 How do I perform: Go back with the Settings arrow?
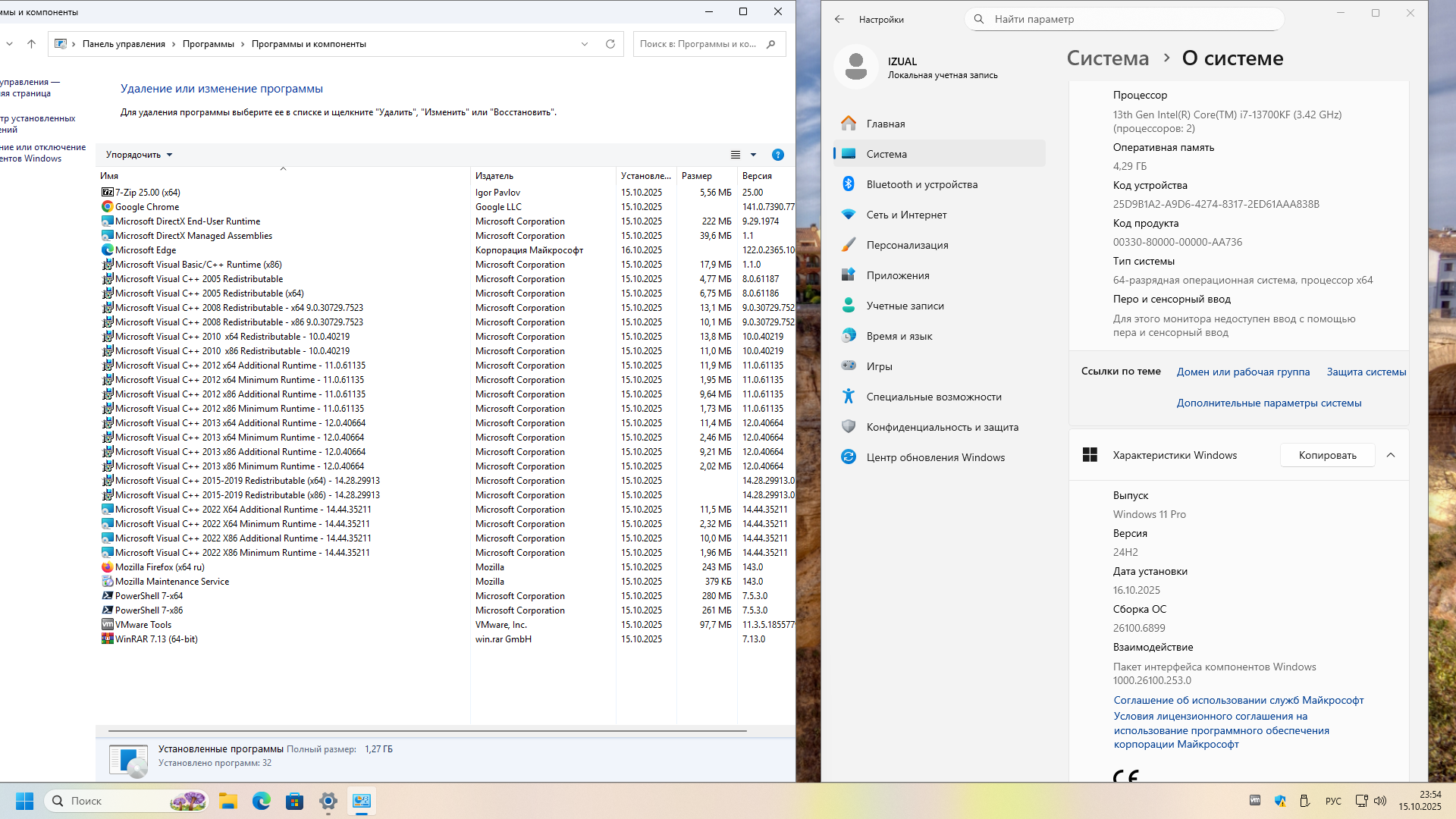click(x=839, y=19)
